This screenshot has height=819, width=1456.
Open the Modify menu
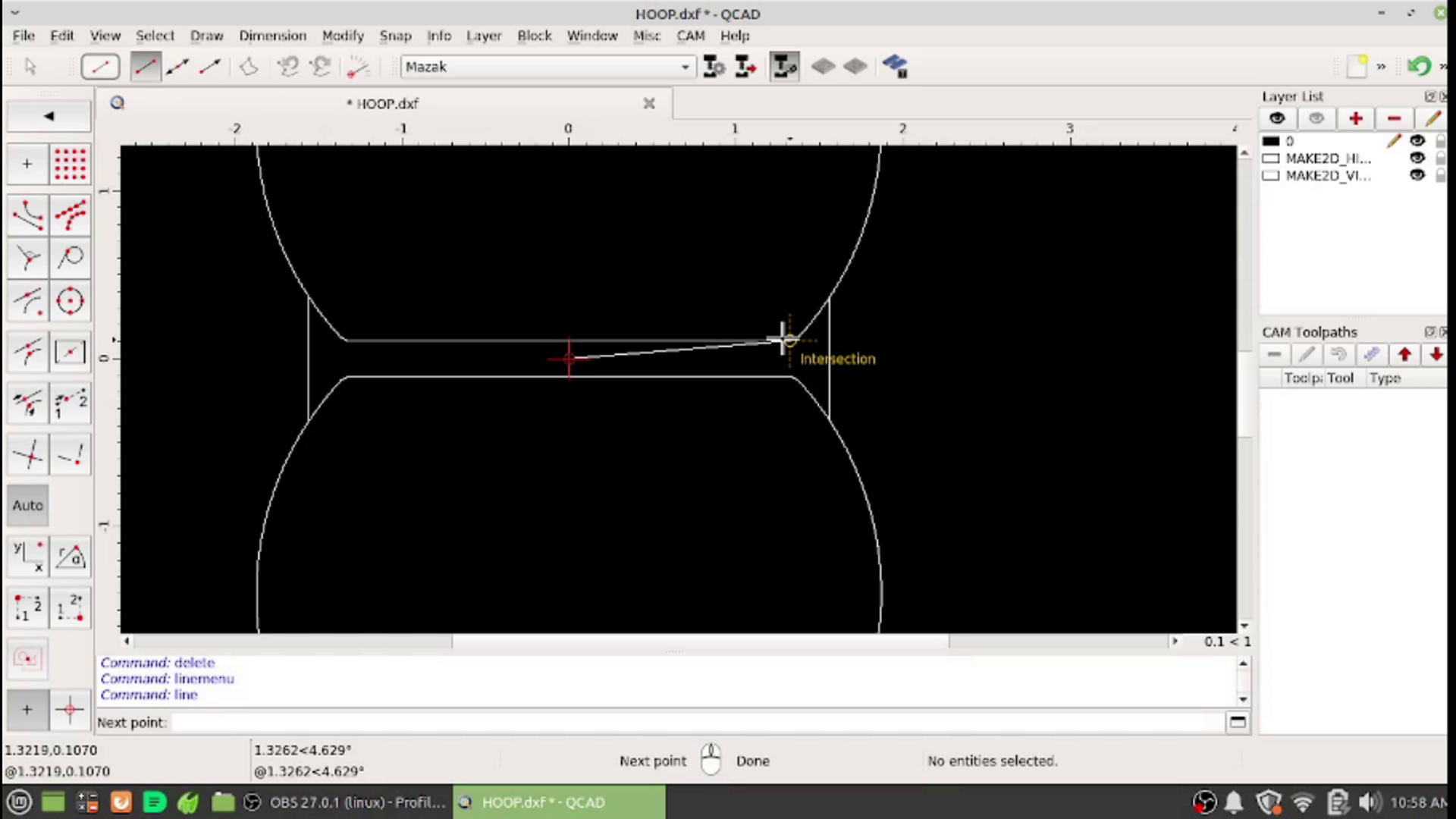343,36
